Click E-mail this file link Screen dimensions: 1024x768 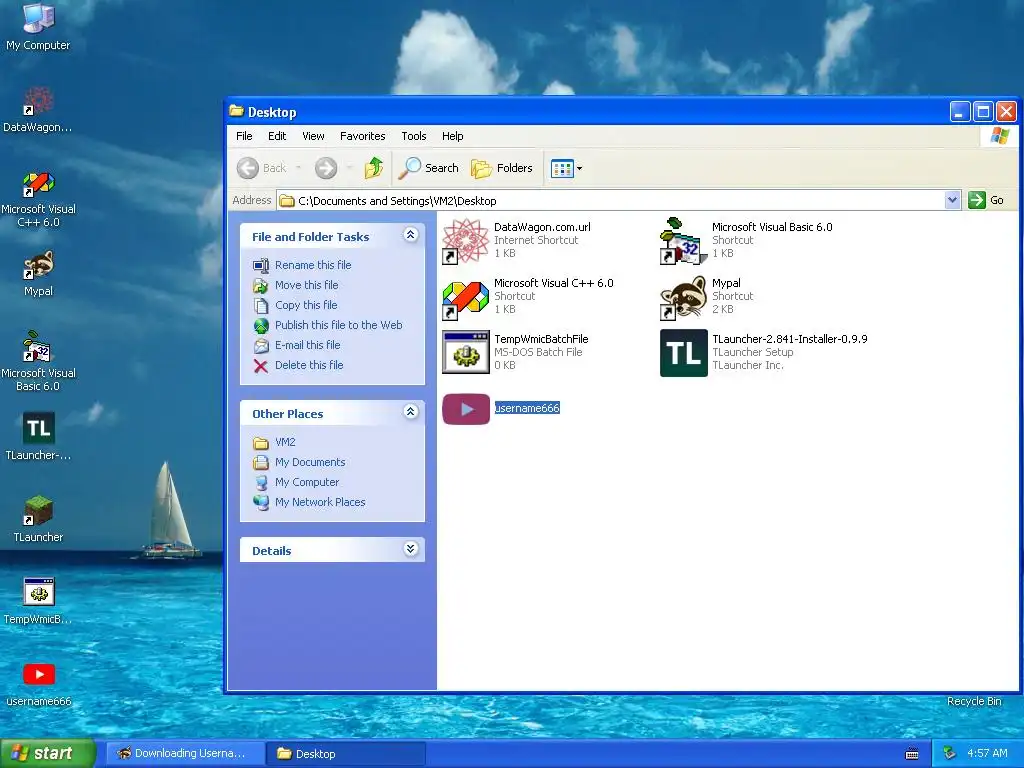point(307,345)
